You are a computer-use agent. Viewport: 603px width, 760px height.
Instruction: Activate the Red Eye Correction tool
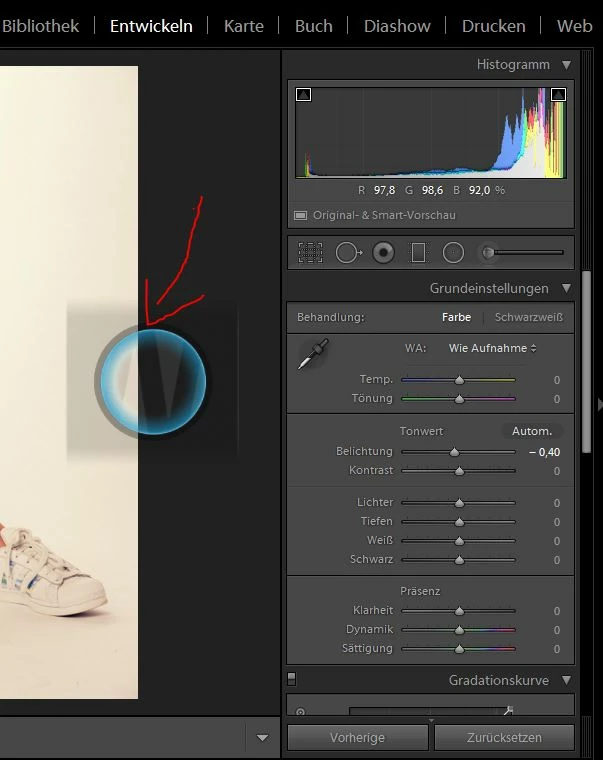click(x=383, y=253)
